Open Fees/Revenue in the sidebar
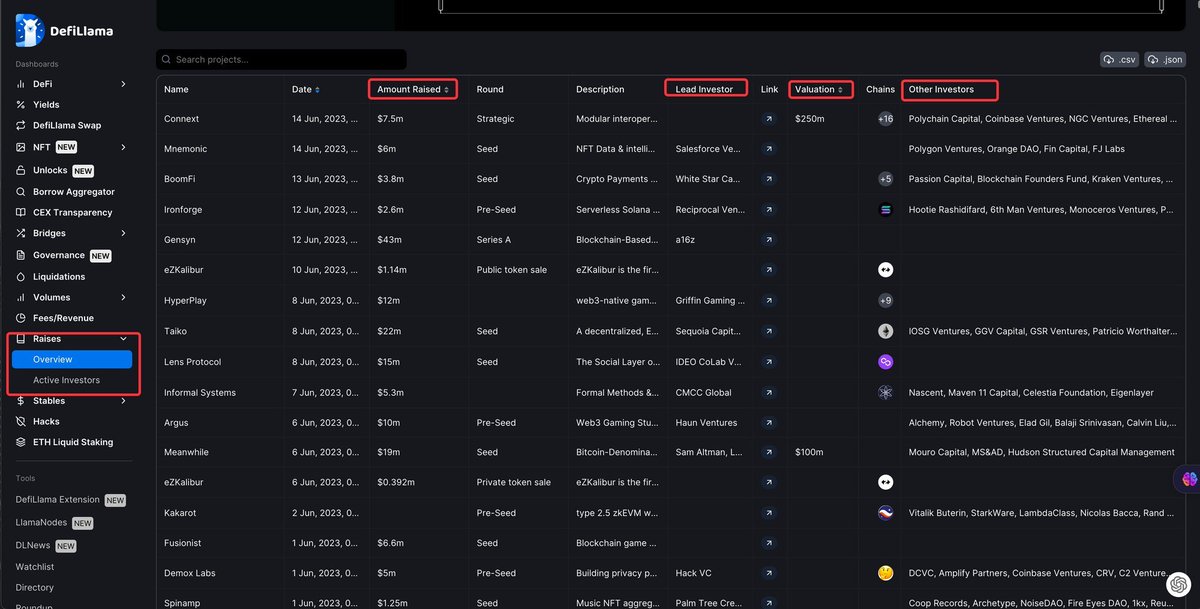The width and height of the screenshot is (1200, 609). (x=63, y=318)
